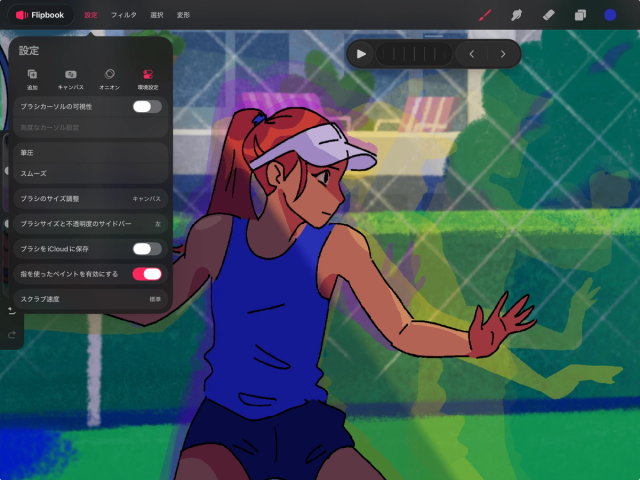The height and width of the screenshot is (480, 640).
Task: Select the smudge tool
Action: [517, 15]
